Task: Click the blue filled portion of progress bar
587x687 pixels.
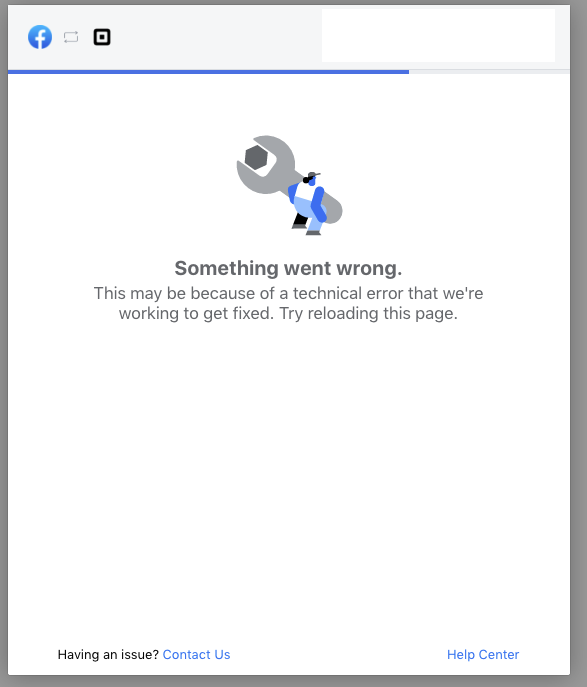Action: click(x=209, y=72)
